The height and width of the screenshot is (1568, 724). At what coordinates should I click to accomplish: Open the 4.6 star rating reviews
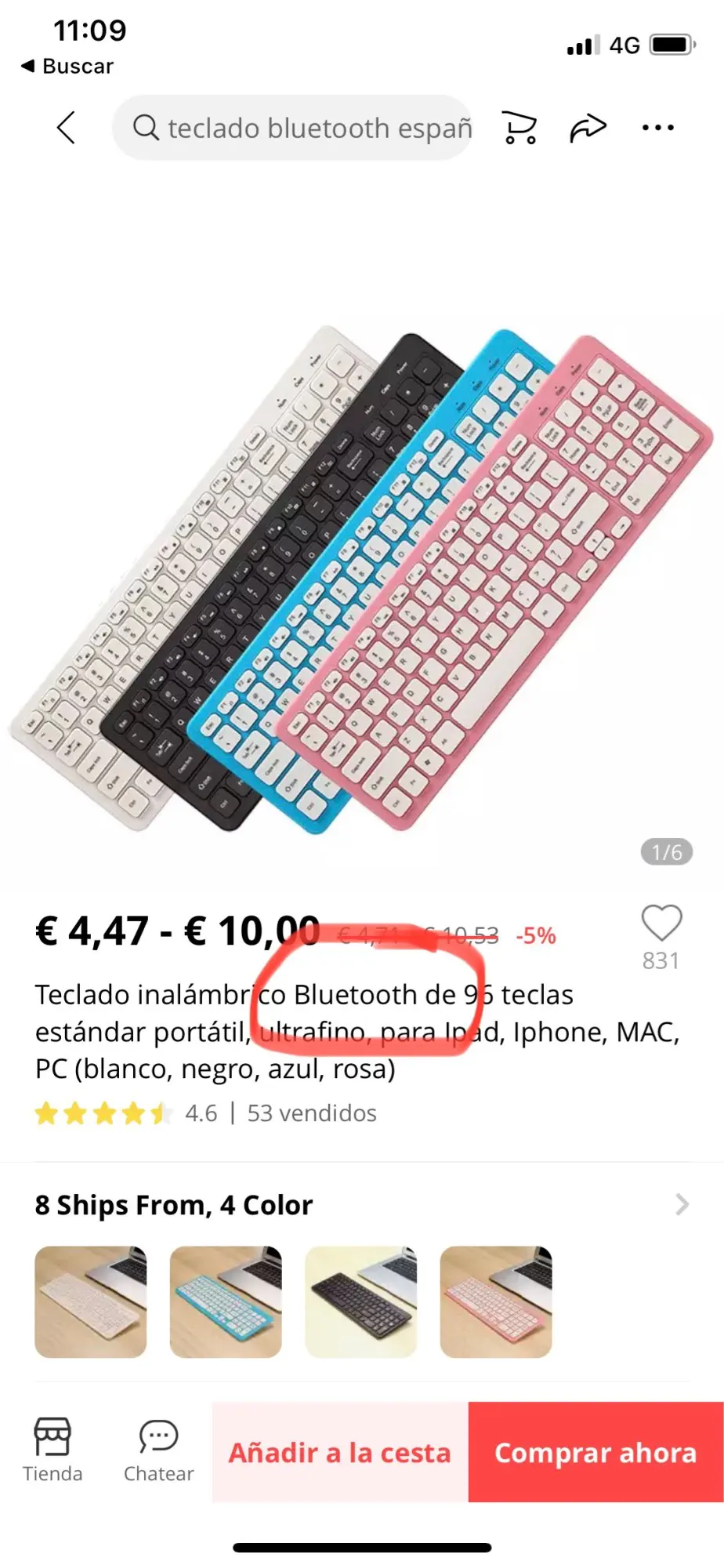pos(127,1113)
